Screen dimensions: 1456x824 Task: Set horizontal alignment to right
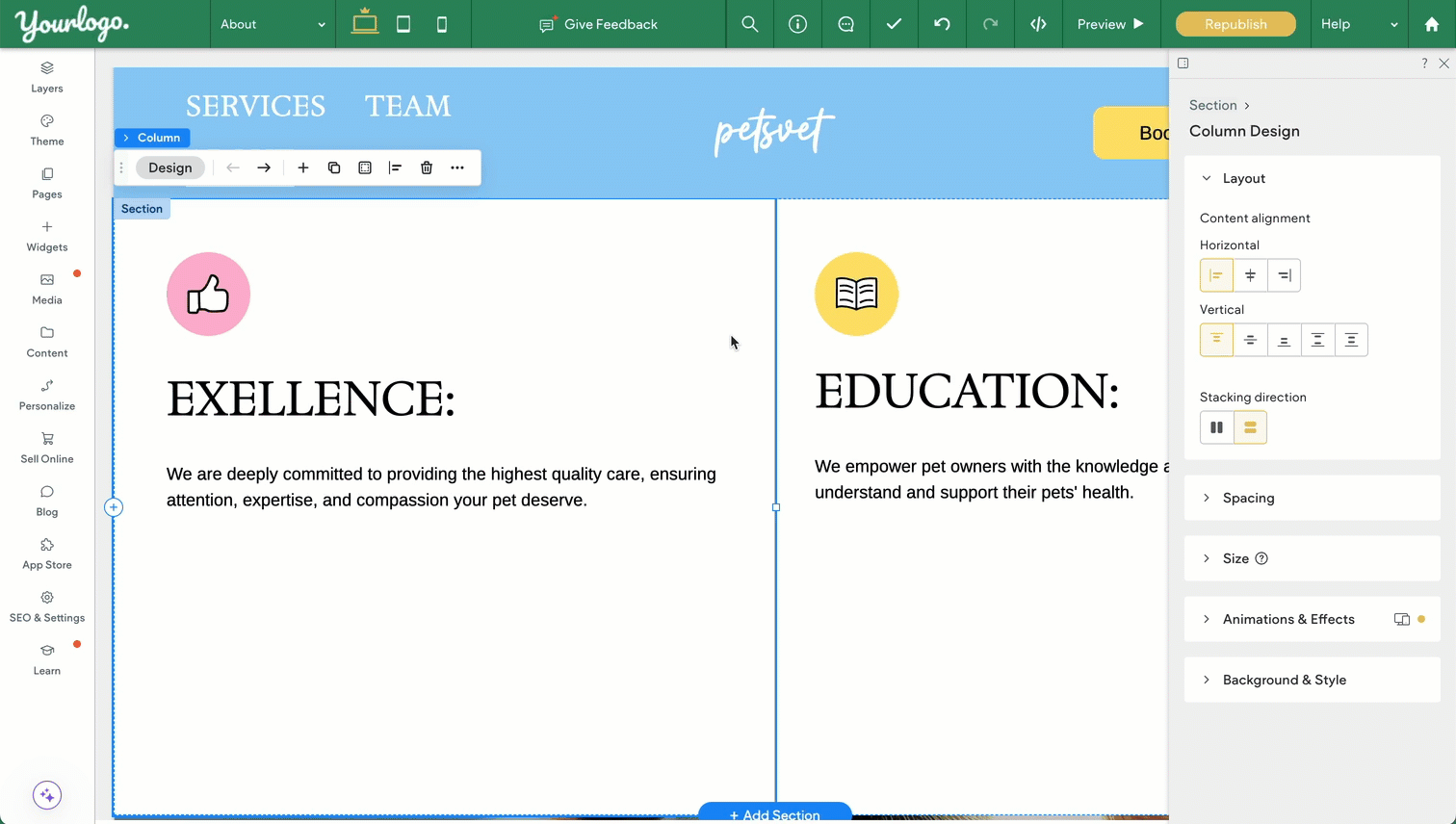click(x=1284, y=275)
